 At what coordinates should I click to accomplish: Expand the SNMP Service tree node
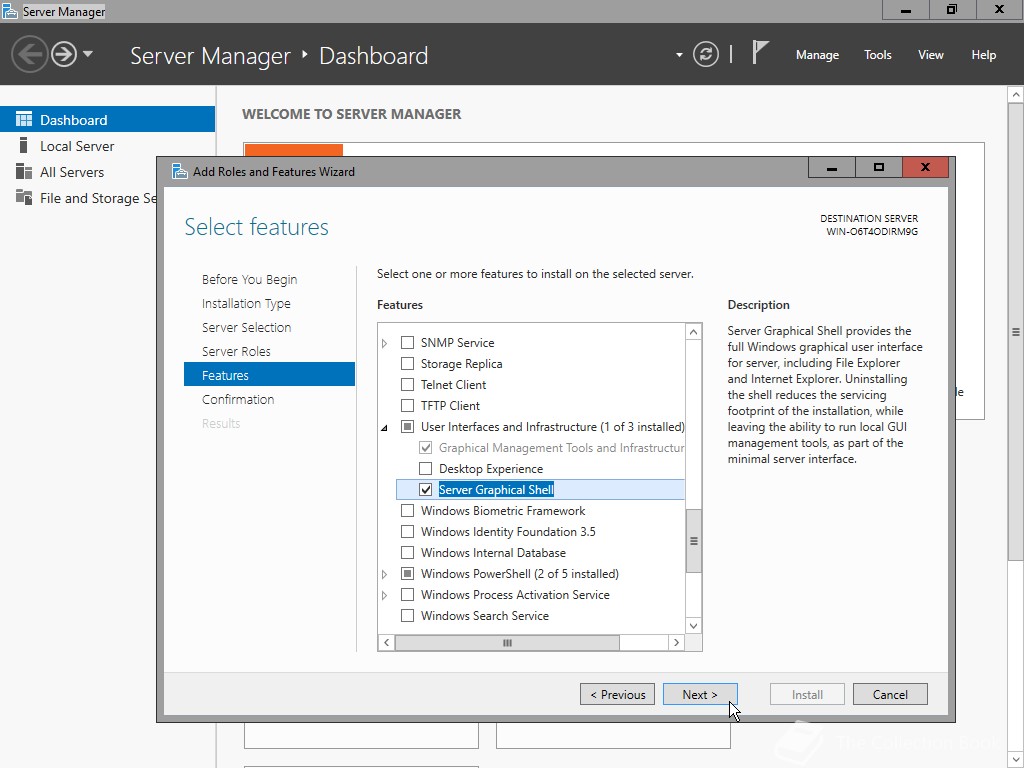coord(385,343)
